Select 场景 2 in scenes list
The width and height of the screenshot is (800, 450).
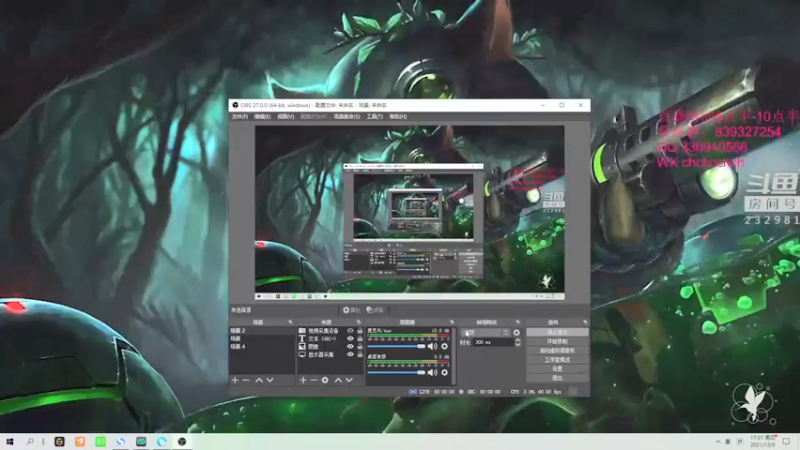(x=262, y=331)
